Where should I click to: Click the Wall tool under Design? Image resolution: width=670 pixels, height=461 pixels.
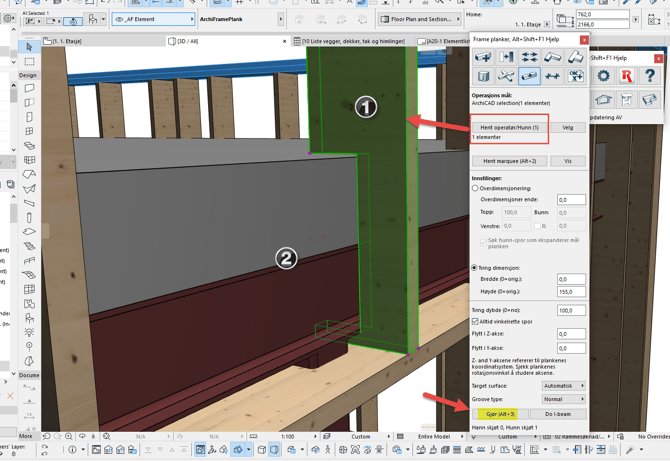coord(29,88)
